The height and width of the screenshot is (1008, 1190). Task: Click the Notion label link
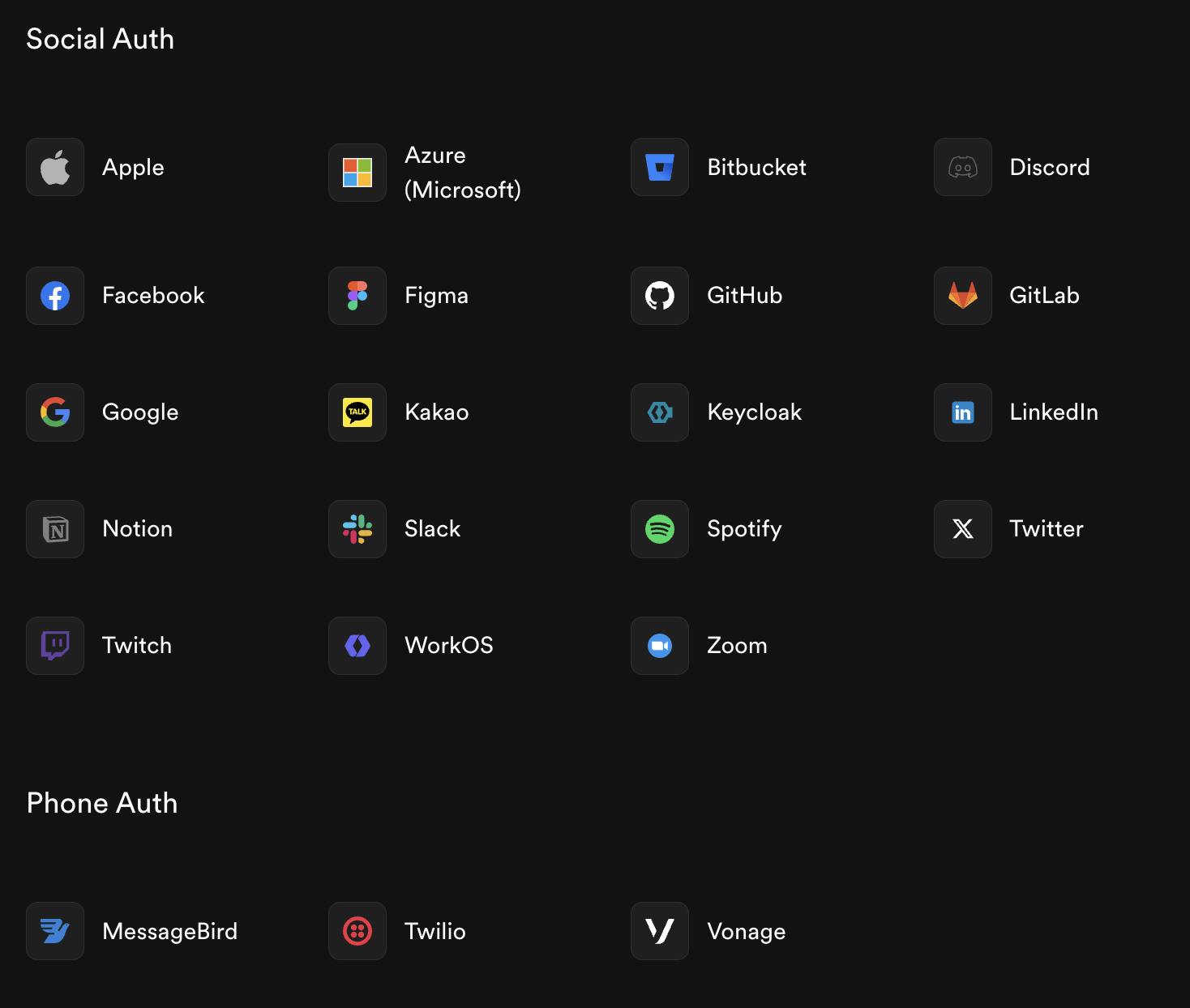click(x=137, y=529)
